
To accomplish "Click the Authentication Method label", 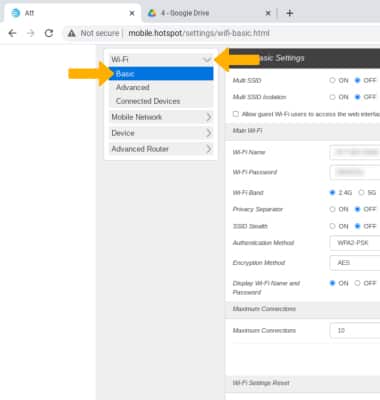I will click(263, 243).
